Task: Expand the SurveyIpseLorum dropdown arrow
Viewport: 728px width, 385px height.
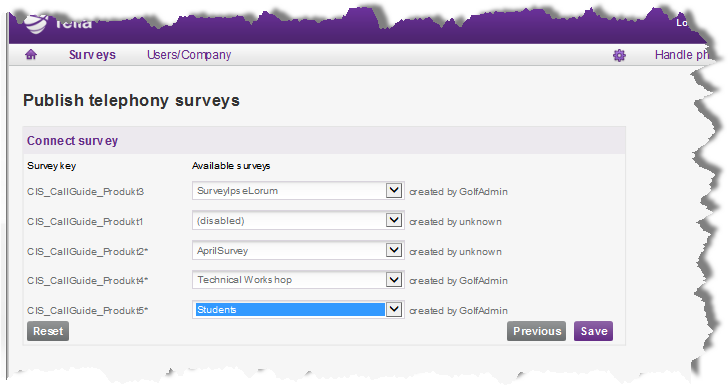Action: (x=394, y=190)
